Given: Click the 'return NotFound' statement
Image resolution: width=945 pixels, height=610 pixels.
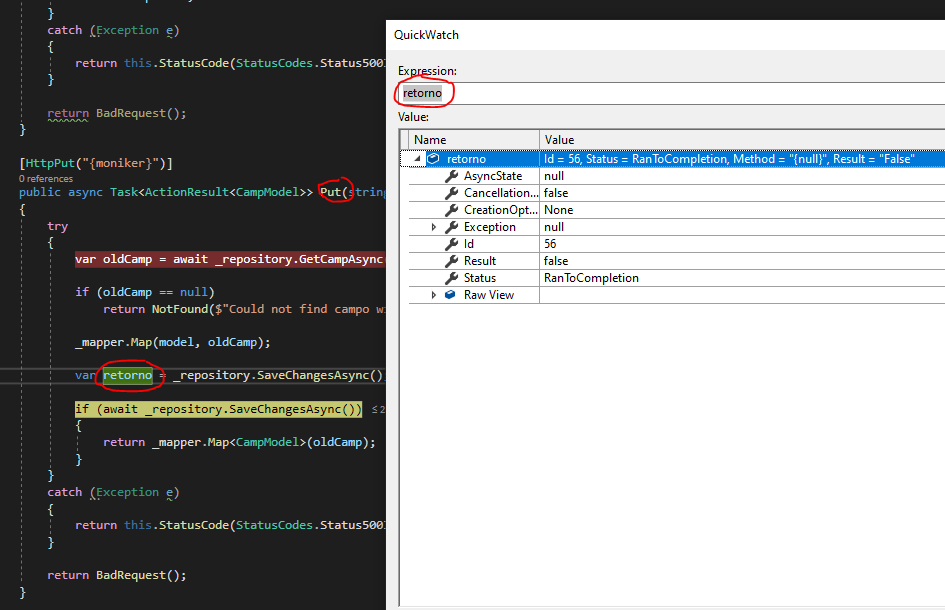Looking at the screenshot, I should click(244, 309).
